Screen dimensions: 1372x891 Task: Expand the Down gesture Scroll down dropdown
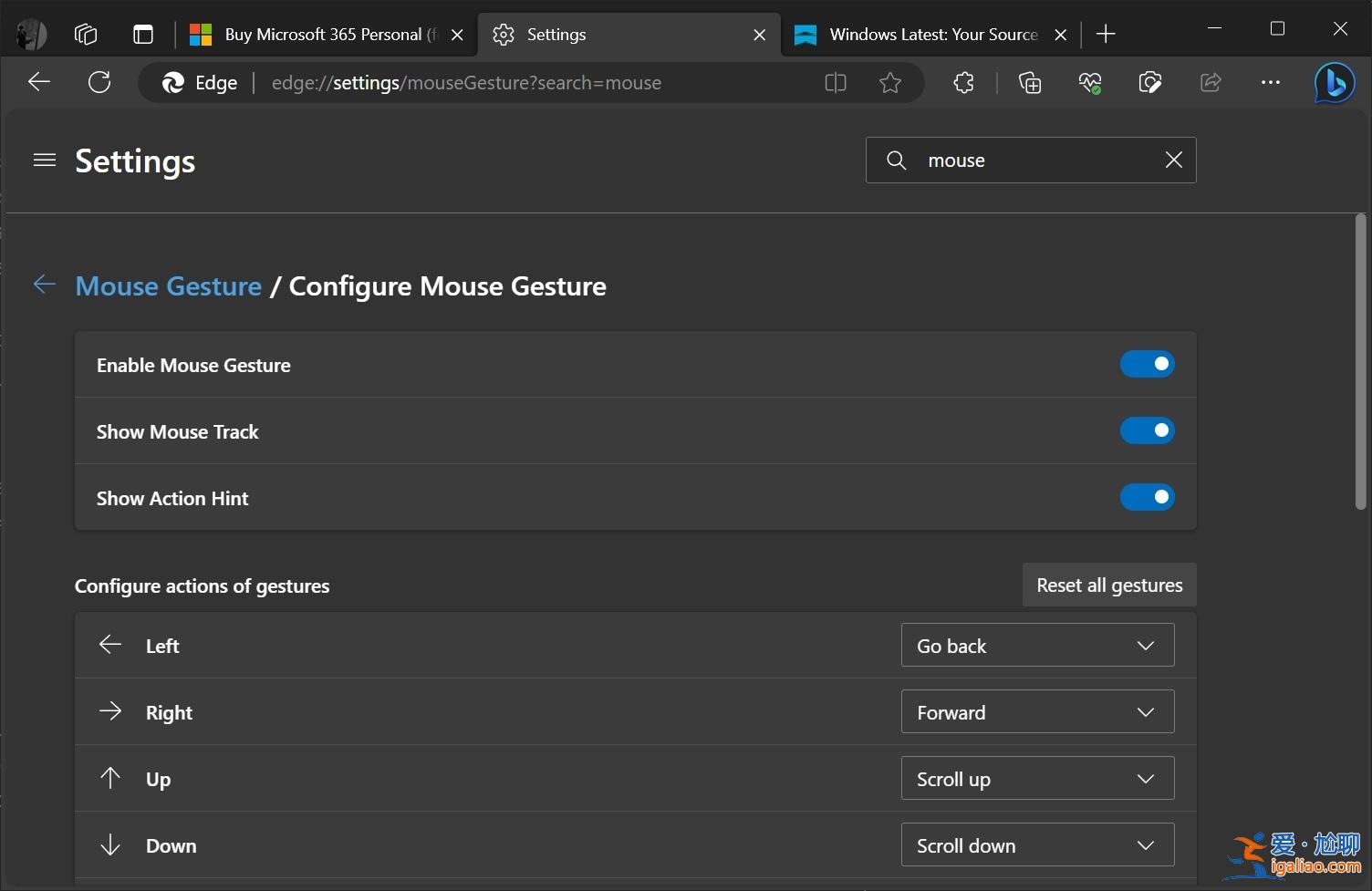tap(1037, 845)
